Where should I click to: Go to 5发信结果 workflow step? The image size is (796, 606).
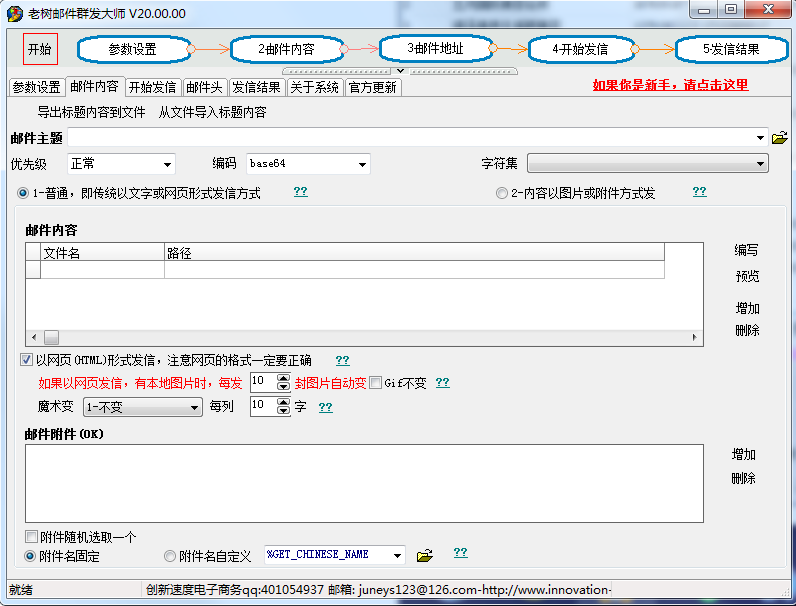(732, 49)
